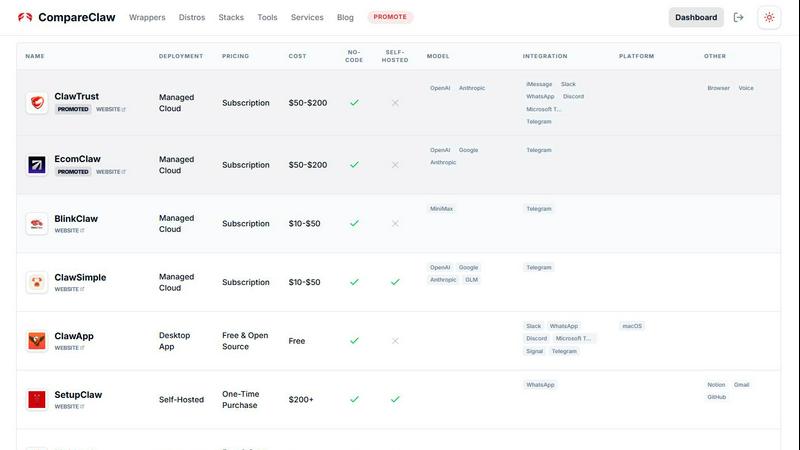Open ClawSimple WEBSITE link
The height and width of the screenshot is (450, 800).
pos(69,289)
